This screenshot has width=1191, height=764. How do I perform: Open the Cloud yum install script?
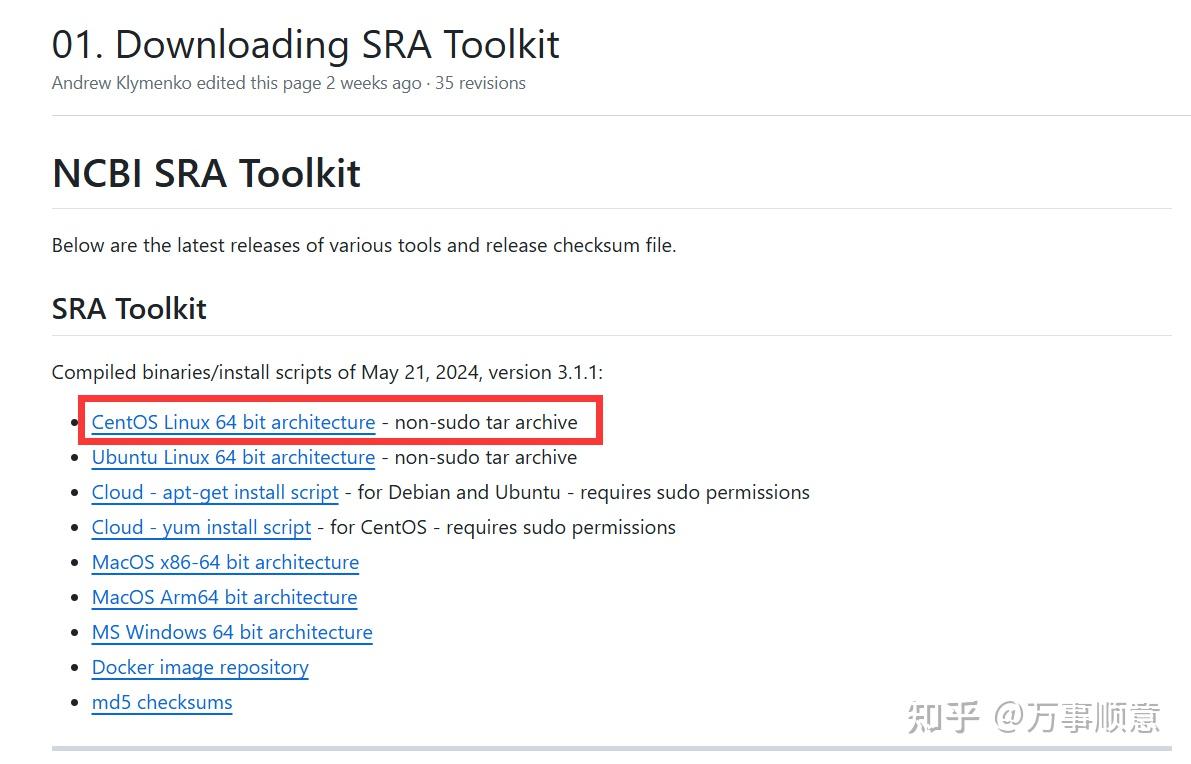pos(200,527)
